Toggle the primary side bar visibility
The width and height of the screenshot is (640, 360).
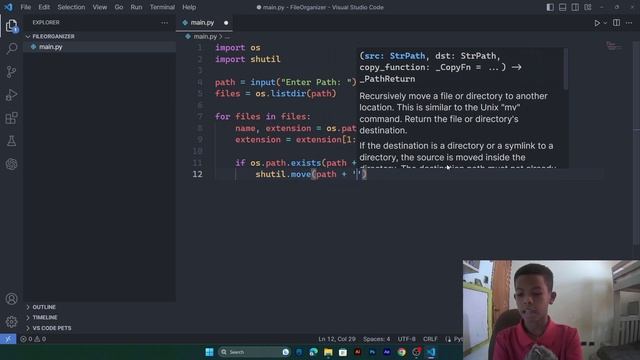(550, 7)
